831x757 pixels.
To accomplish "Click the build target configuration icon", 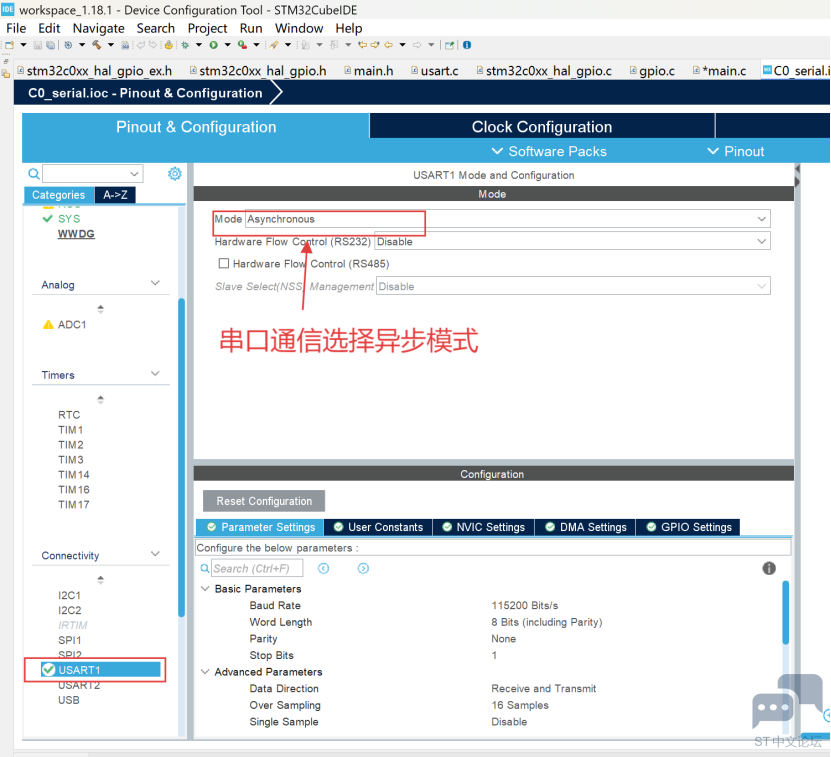I will pyautogui.click(x=68, y=45).
